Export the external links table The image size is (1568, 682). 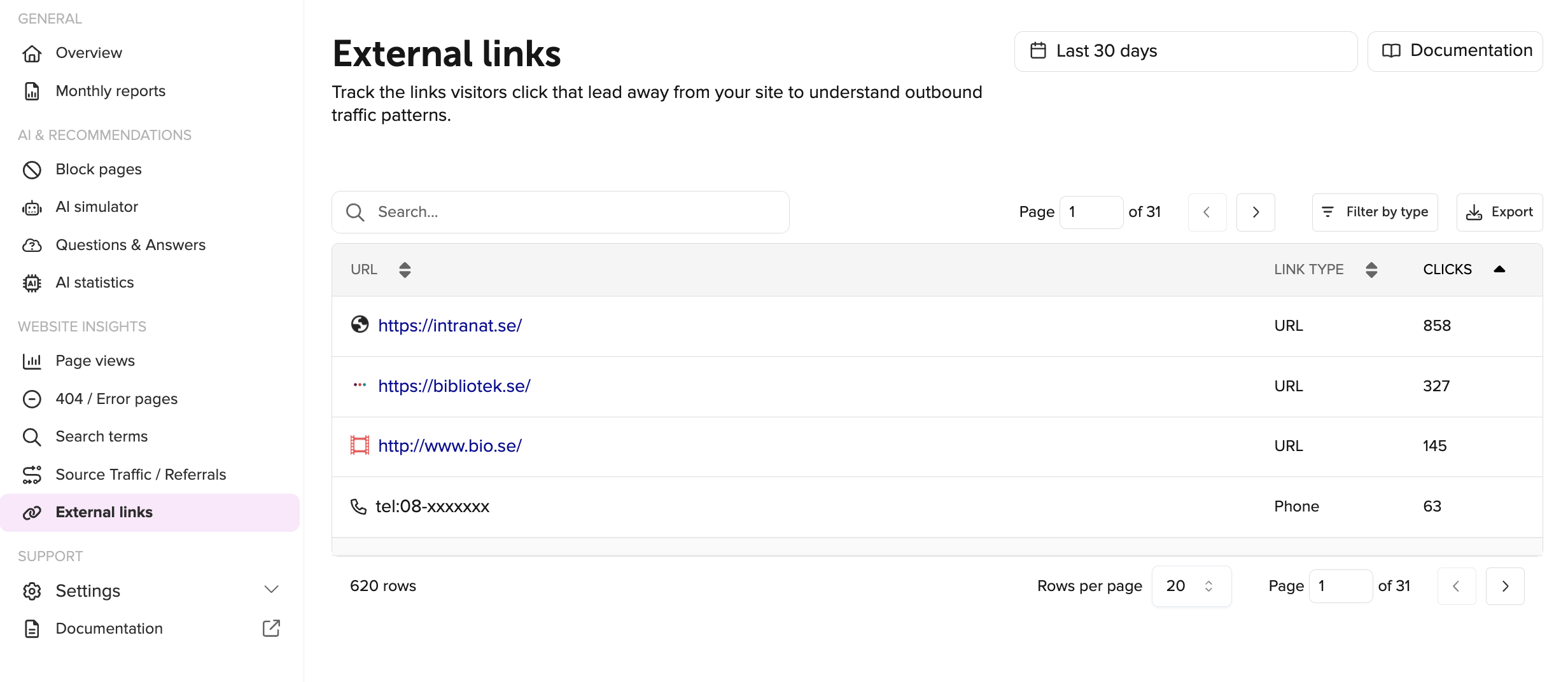click(x=1499, y=212)
